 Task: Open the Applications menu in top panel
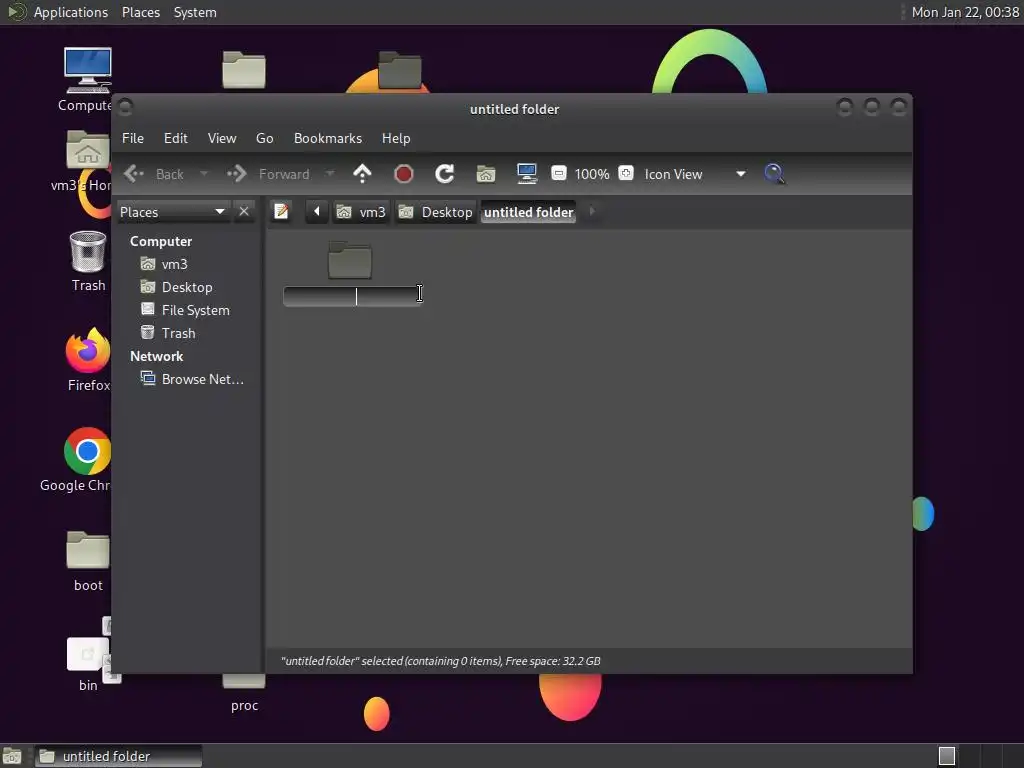pos(71,12)
